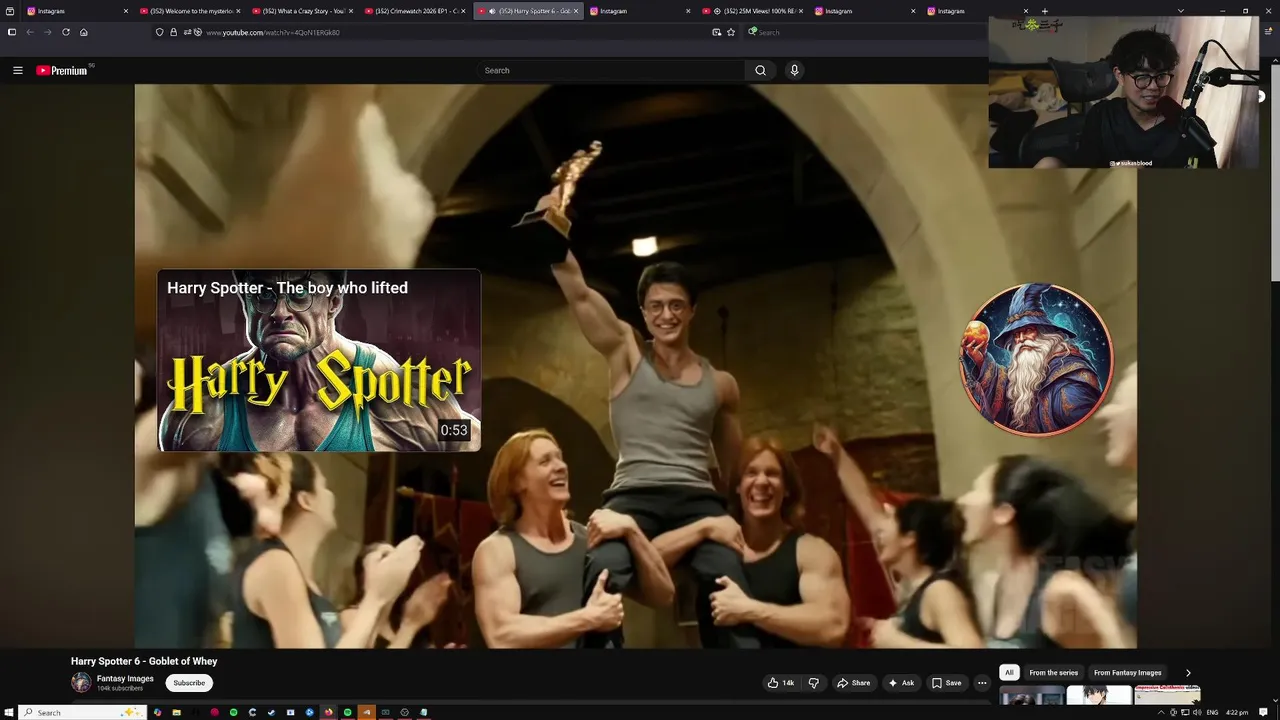Close the Harry Spotter 6 browser tab
1280x720 pixels.
click(576, 11)
